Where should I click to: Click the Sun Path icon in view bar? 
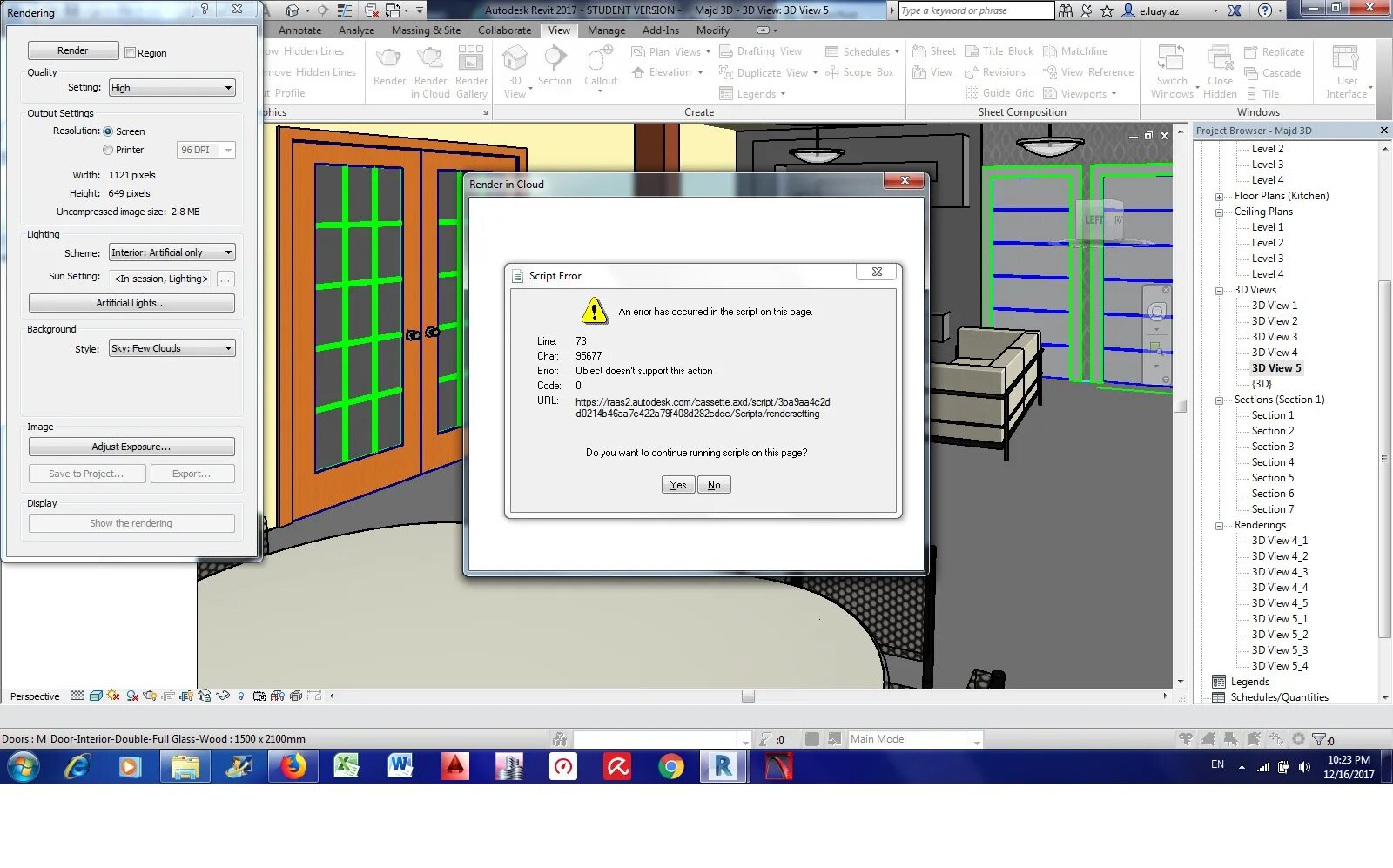[x=114, y=696]
